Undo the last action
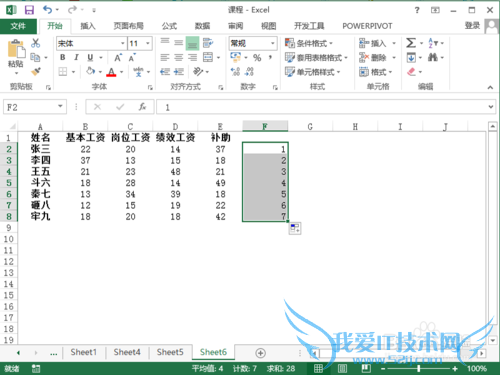500x375 pixels. tap(48, 10)
